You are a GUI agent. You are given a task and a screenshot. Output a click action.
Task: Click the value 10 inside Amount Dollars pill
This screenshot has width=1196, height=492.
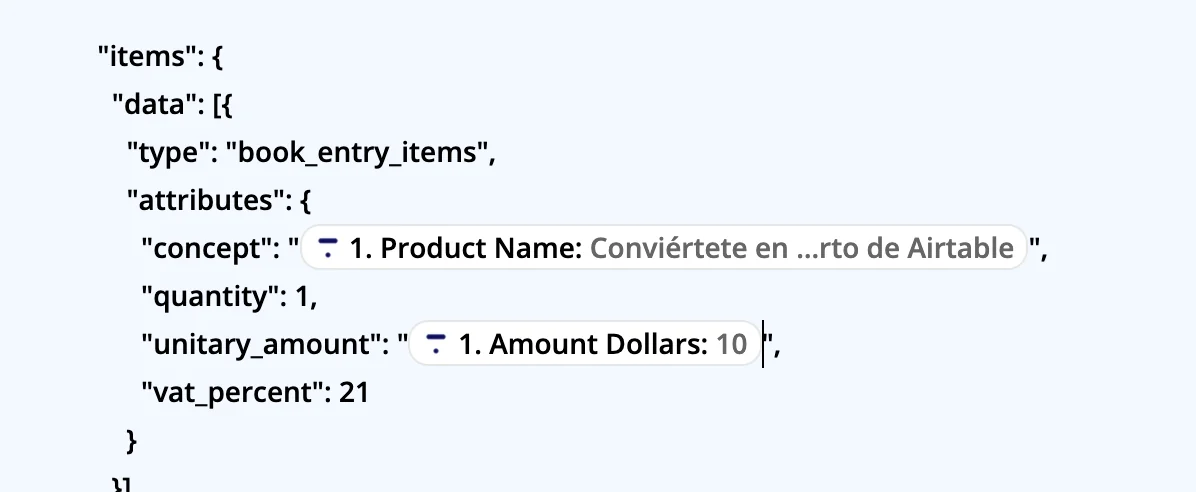(731, 345)
